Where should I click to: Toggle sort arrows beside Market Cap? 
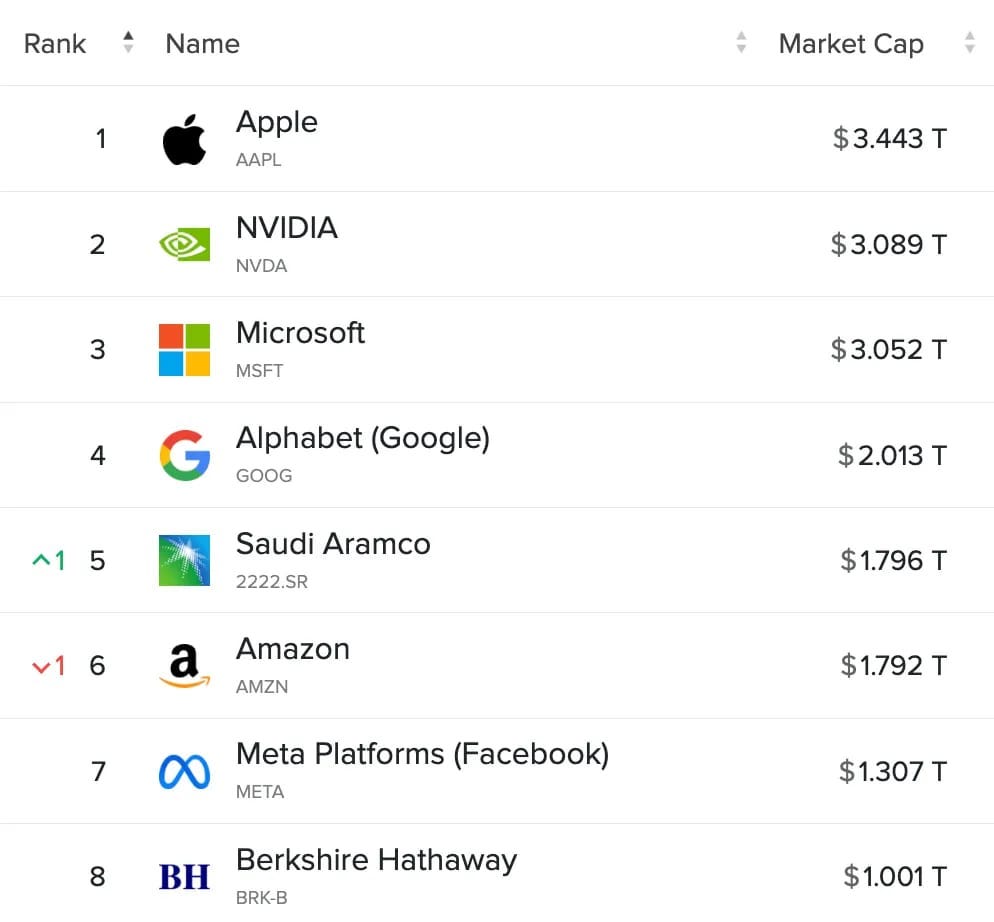coord(969,42)
